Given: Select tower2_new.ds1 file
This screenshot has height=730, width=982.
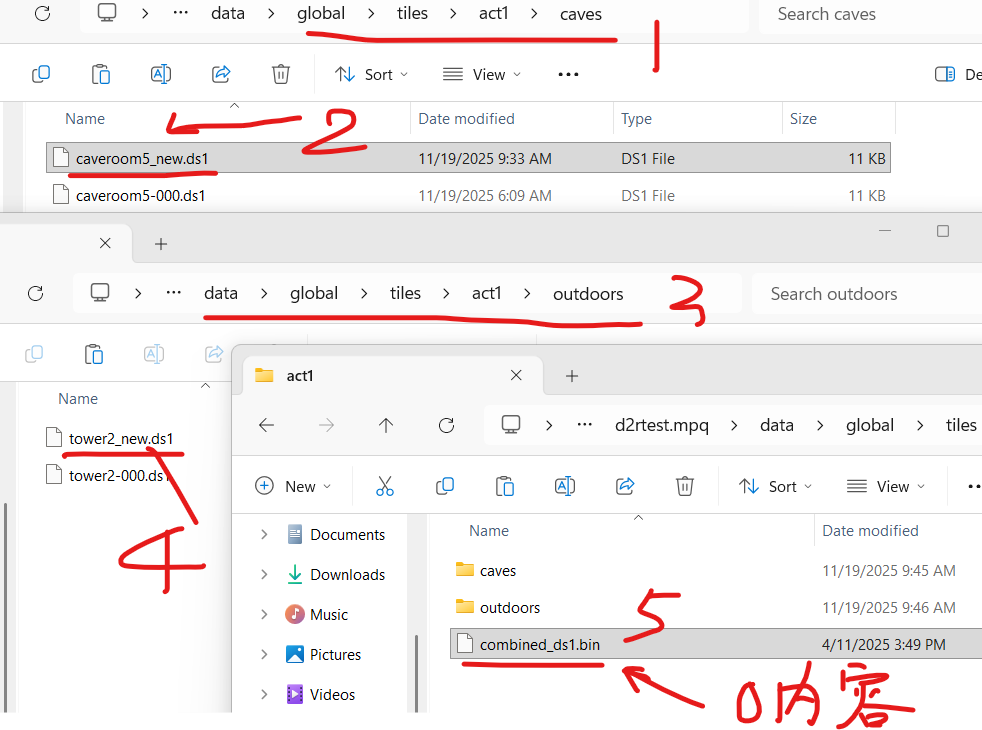Looking at the screenshot, I should pyautogui.click(x=120, y=438).
